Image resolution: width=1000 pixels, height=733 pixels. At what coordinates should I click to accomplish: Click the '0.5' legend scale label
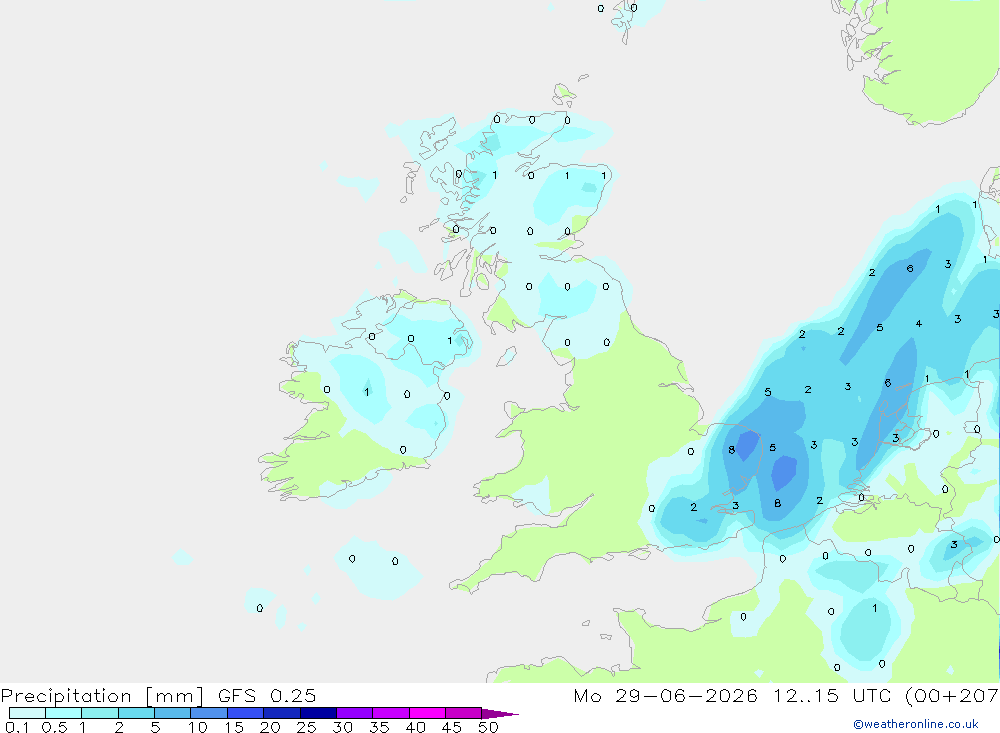coord(54,727)
